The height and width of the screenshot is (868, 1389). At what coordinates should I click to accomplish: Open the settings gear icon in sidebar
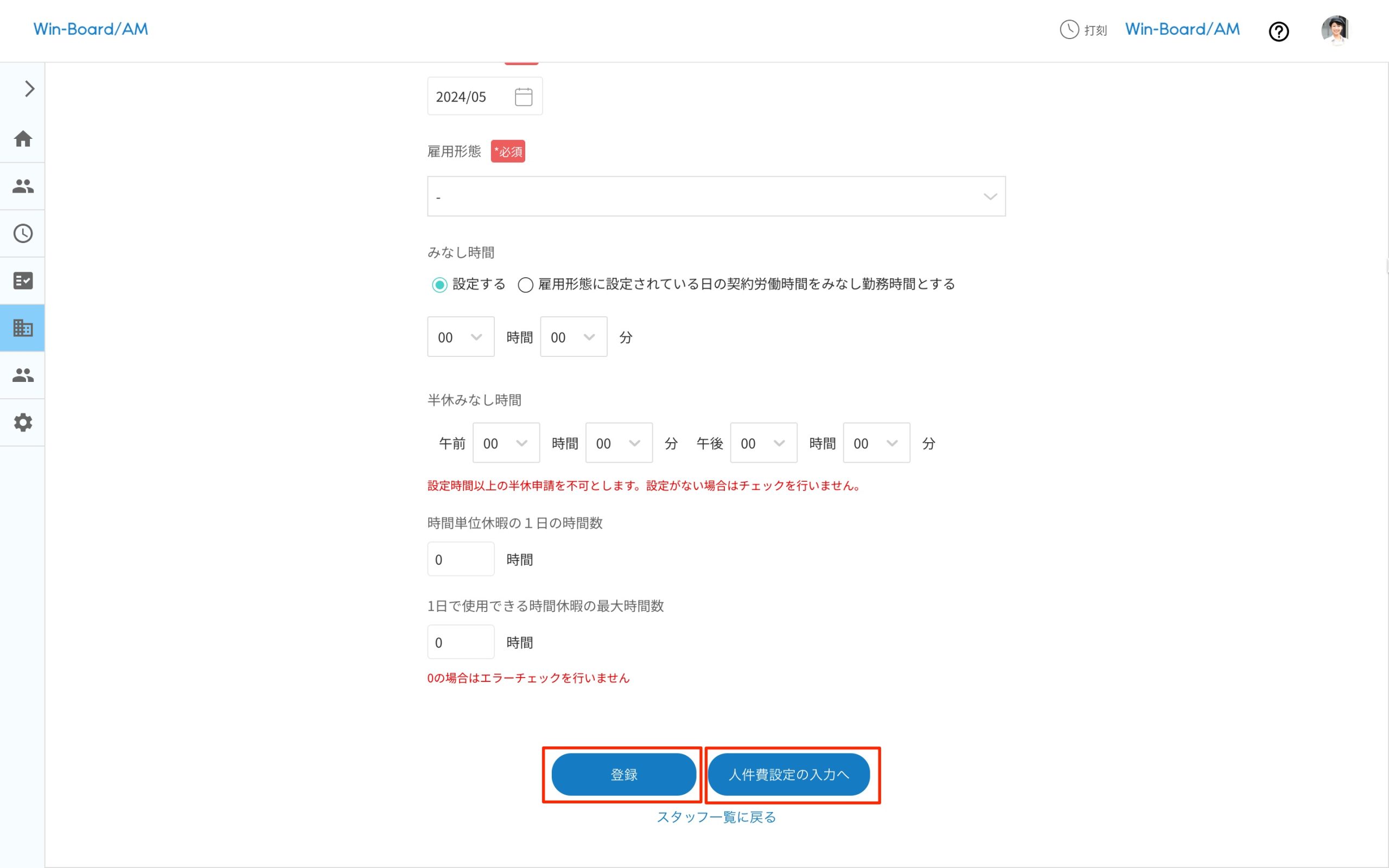tap(23, 423)
